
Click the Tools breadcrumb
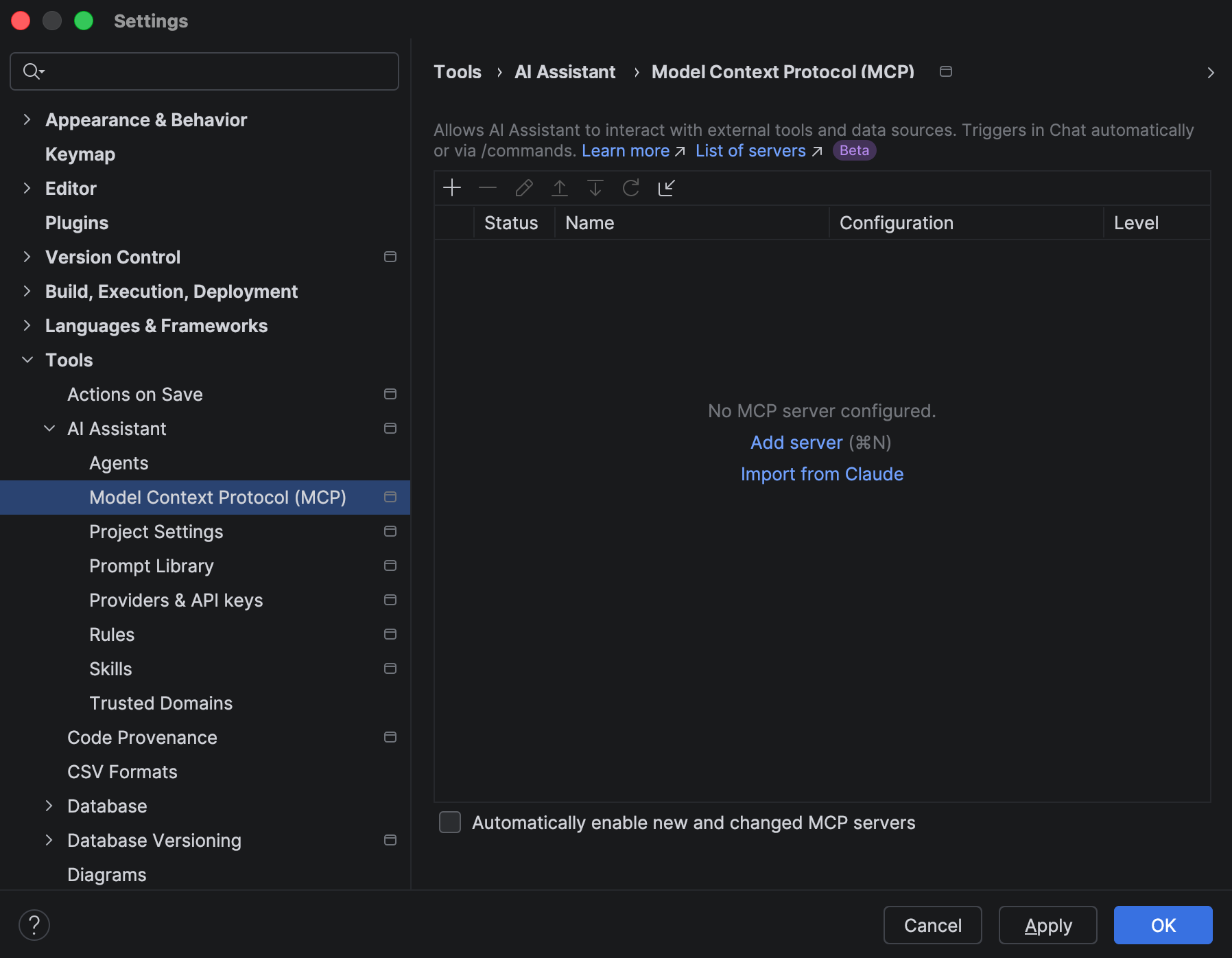(458, 72)
